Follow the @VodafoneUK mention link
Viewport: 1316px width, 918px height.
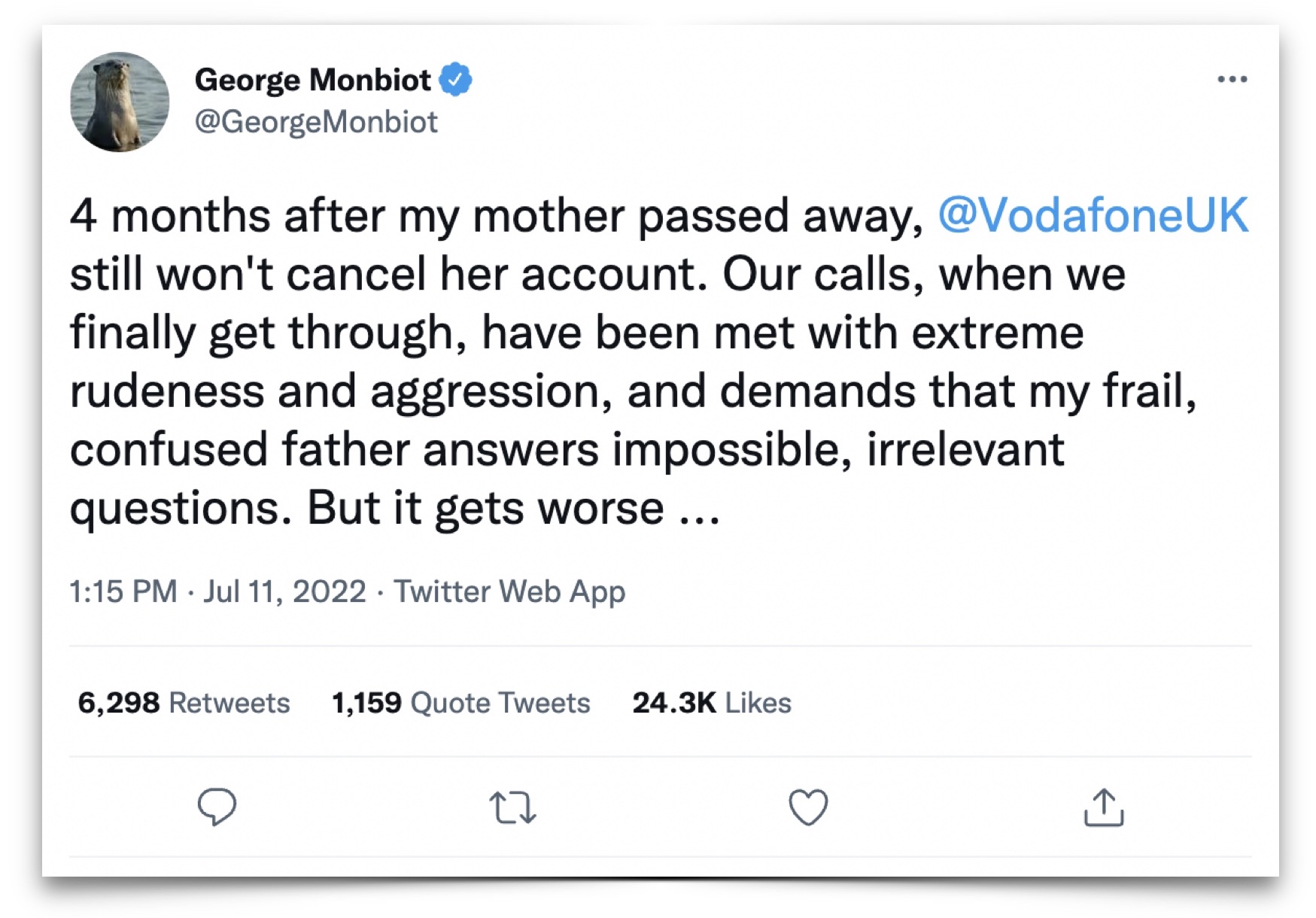pos(1093,215)
